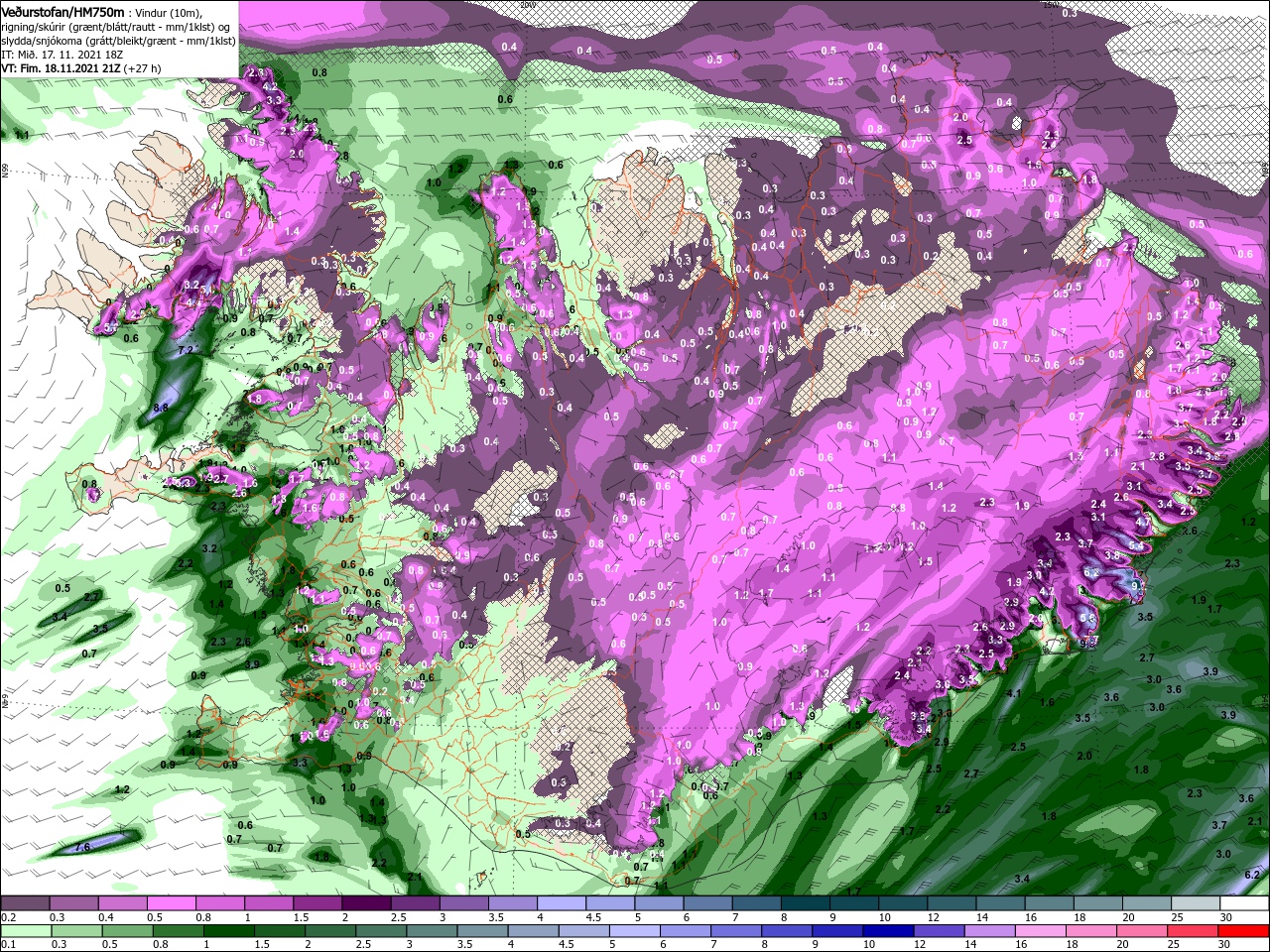The height and width of the screenshot is (952, 1270).
Task: Click the grey-blue swatch labeled 3.5 in bottom row
Action: [482, 931]
